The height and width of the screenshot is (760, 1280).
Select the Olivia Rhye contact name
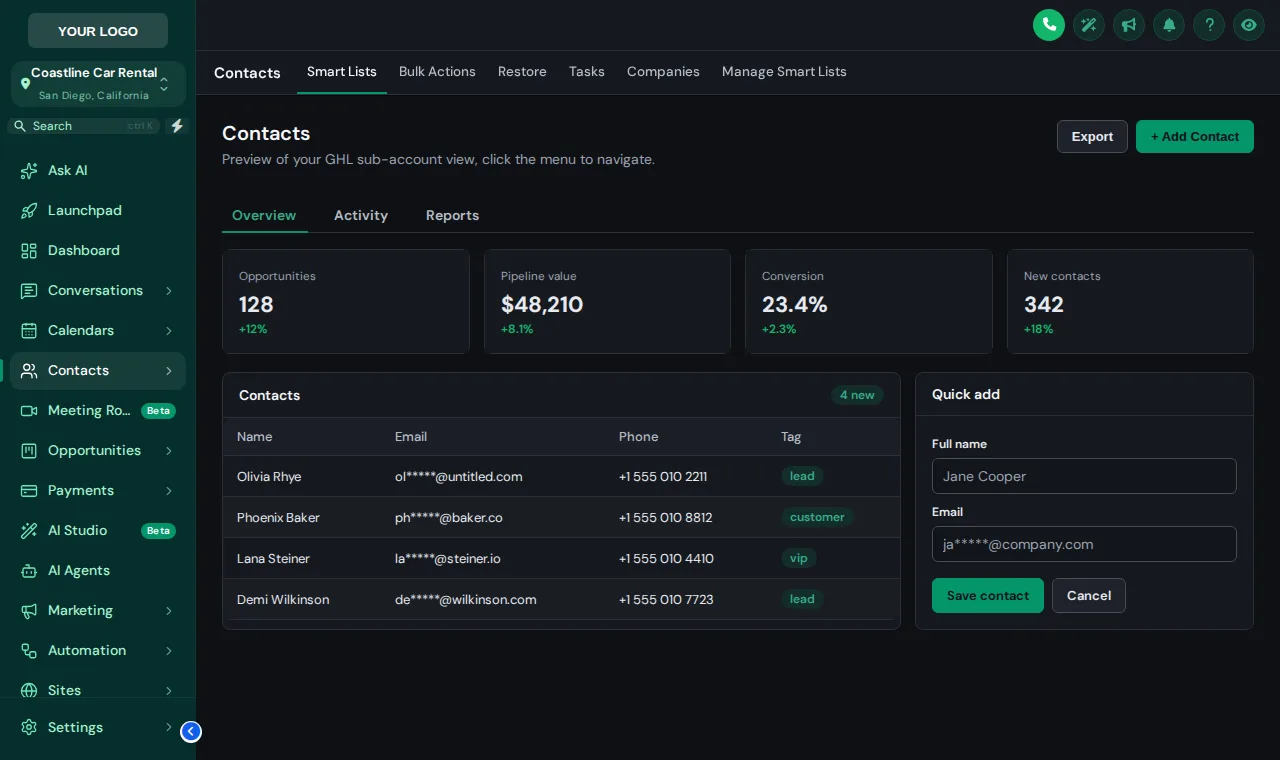tap(269, 477)
